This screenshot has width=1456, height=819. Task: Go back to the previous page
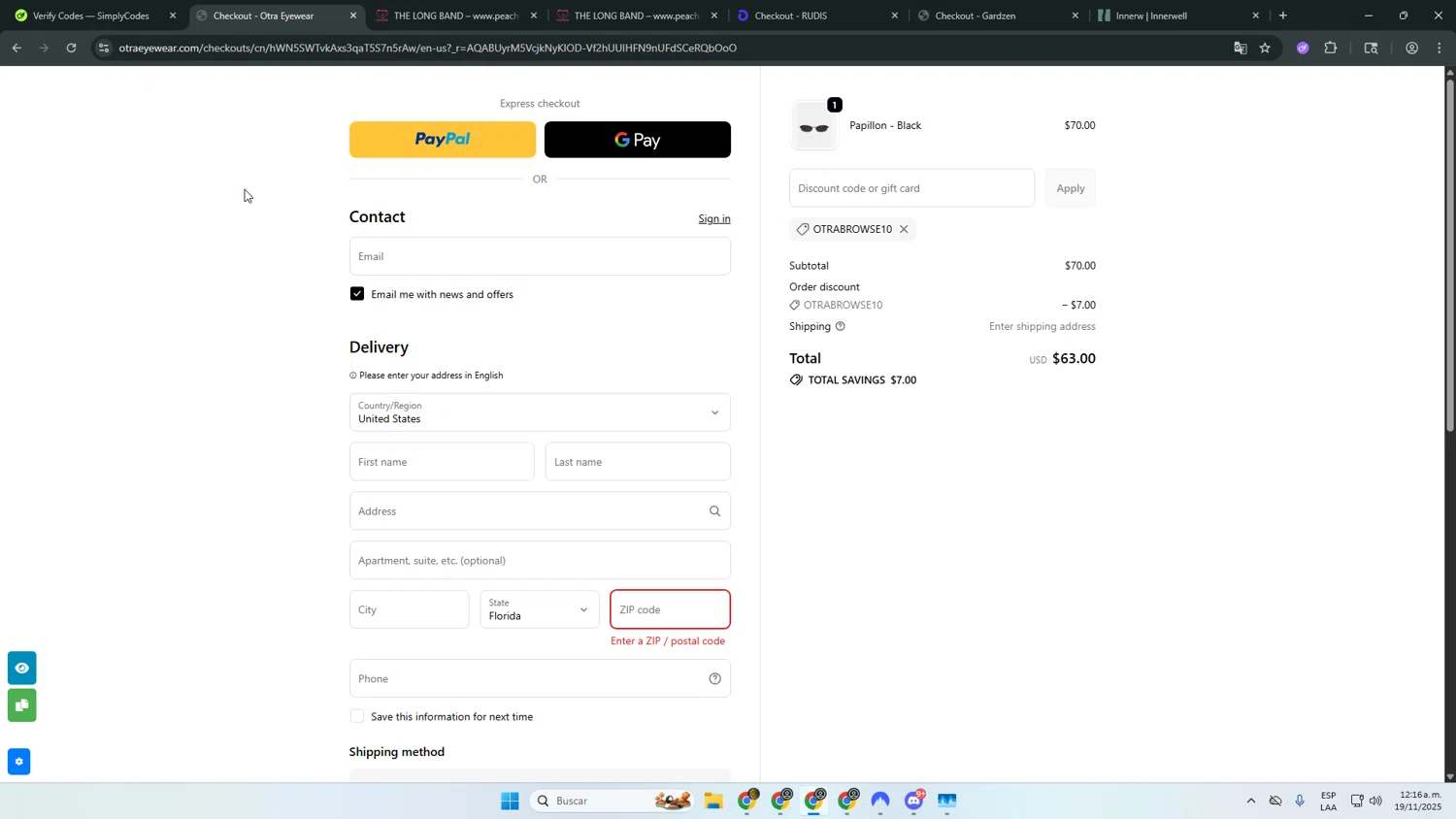pos(17,48)
